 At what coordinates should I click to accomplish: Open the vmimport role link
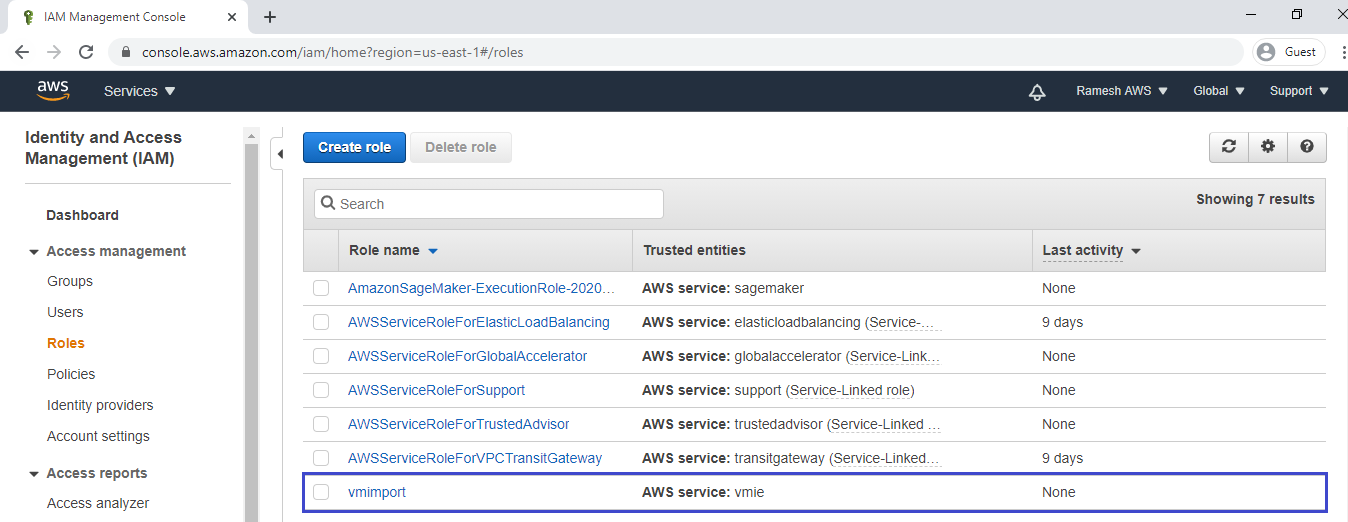[377, 492]
